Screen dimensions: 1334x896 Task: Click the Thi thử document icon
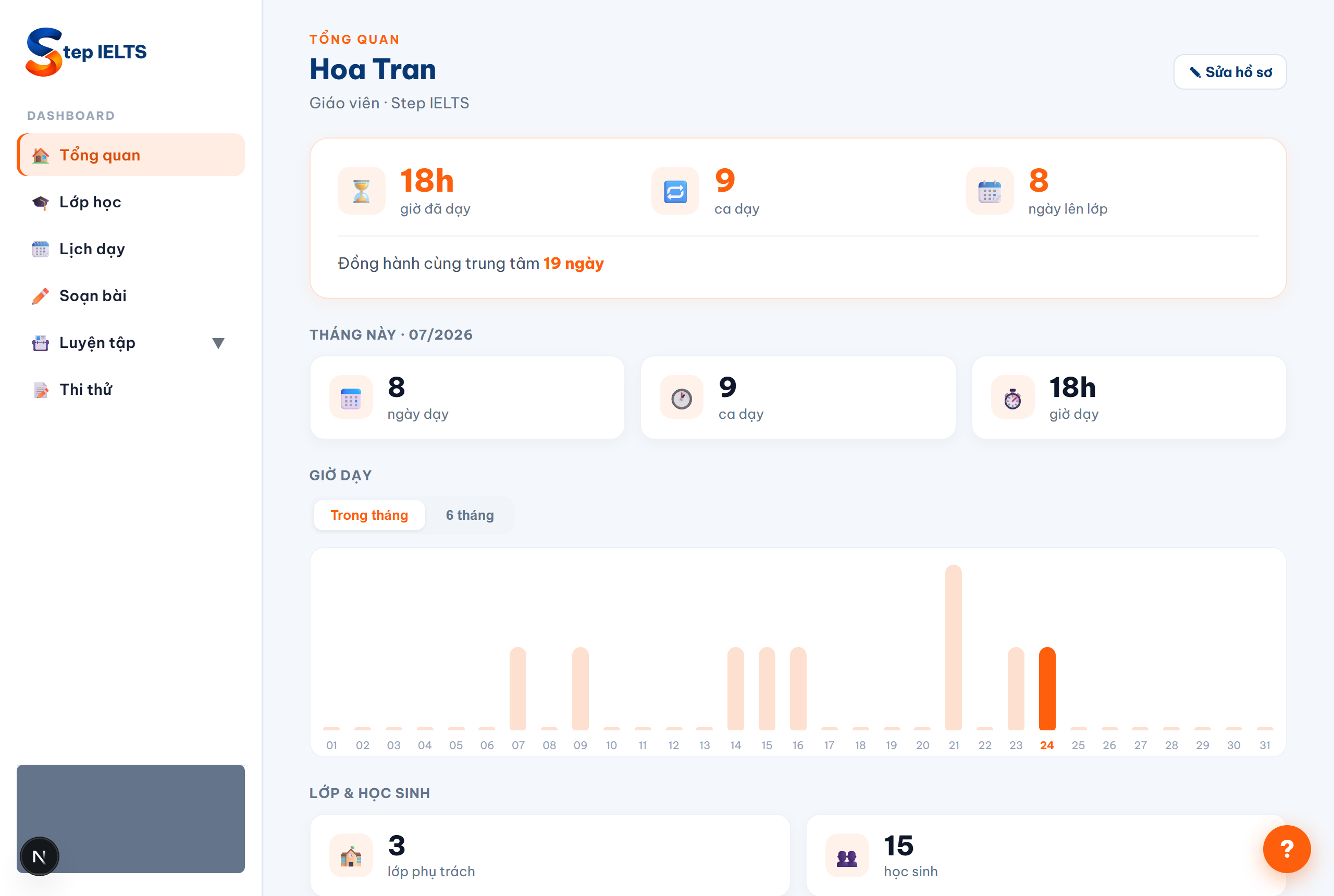click(x=41, y=390)
